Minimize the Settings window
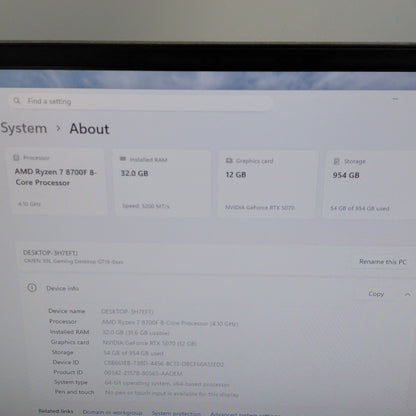The image size is (416, 416). [395, 99]
